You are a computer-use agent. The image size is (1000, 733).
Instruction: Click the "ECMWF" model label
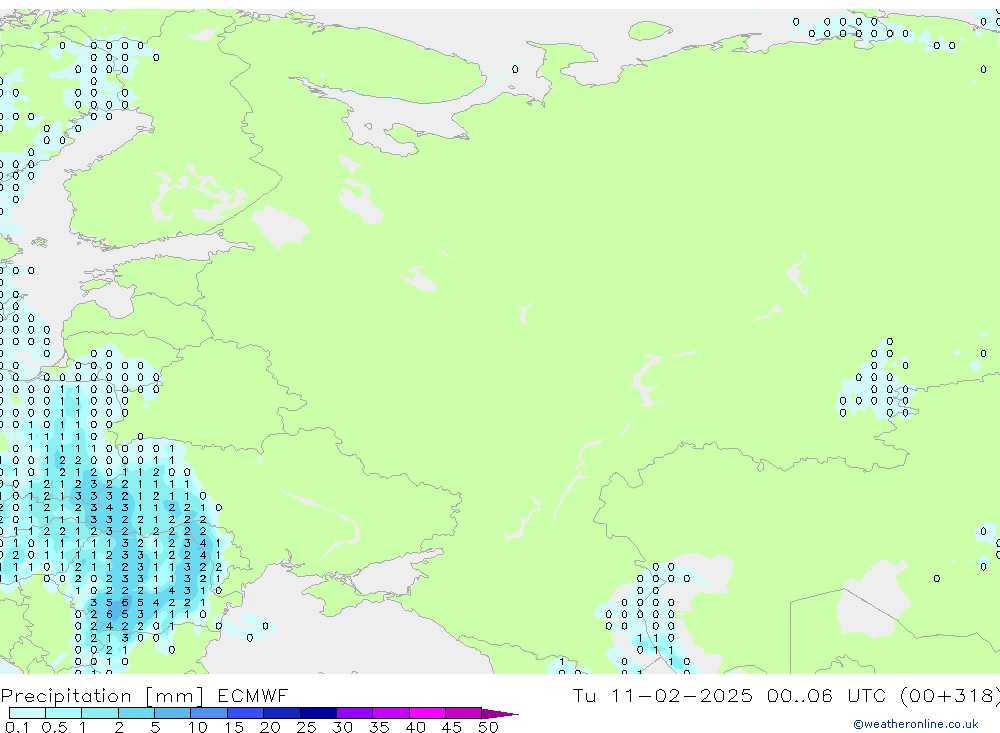253,695
